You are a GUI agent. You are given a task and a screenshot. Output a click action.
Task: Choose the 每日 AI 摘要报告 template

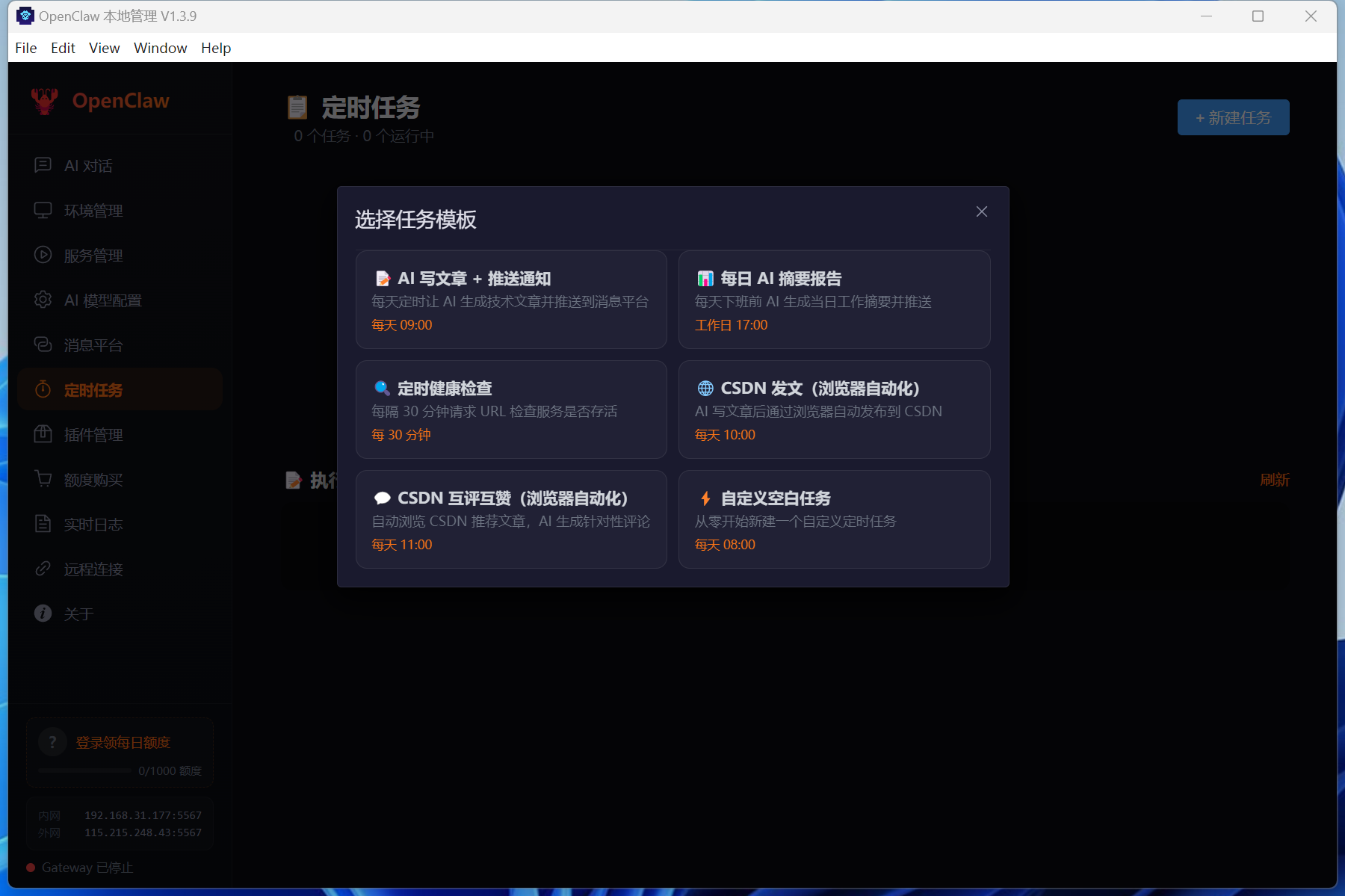coord(834,300)
